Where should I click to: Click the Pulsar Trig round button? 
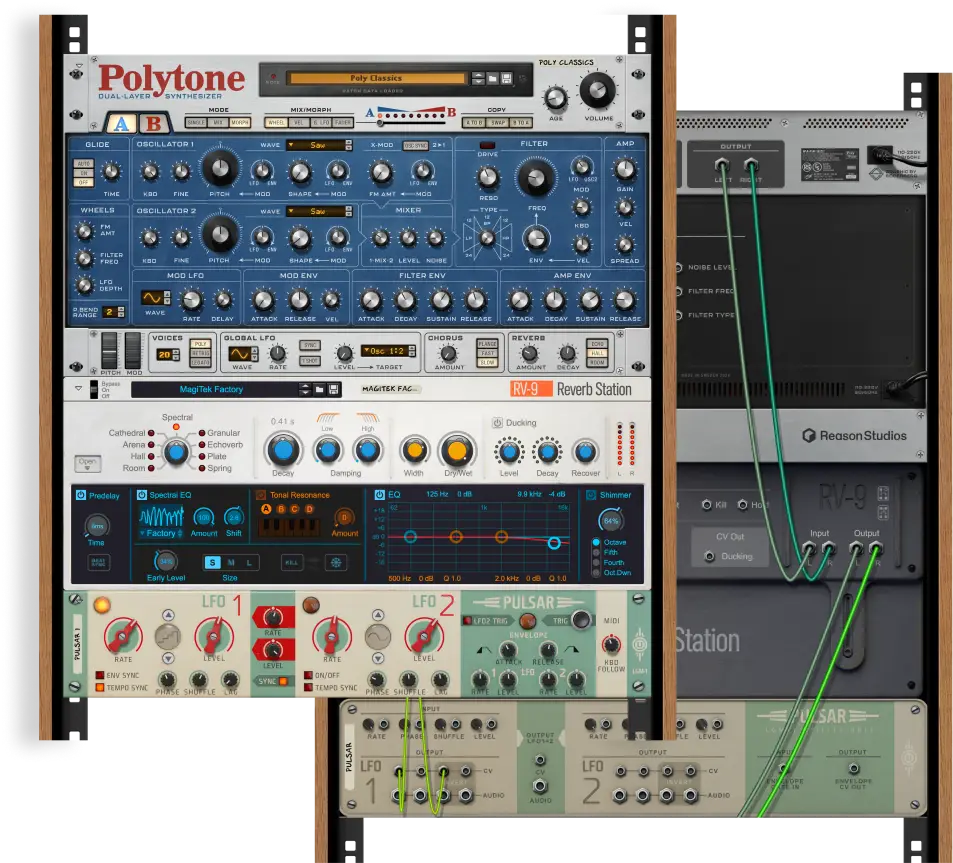[x=580, y=619]
